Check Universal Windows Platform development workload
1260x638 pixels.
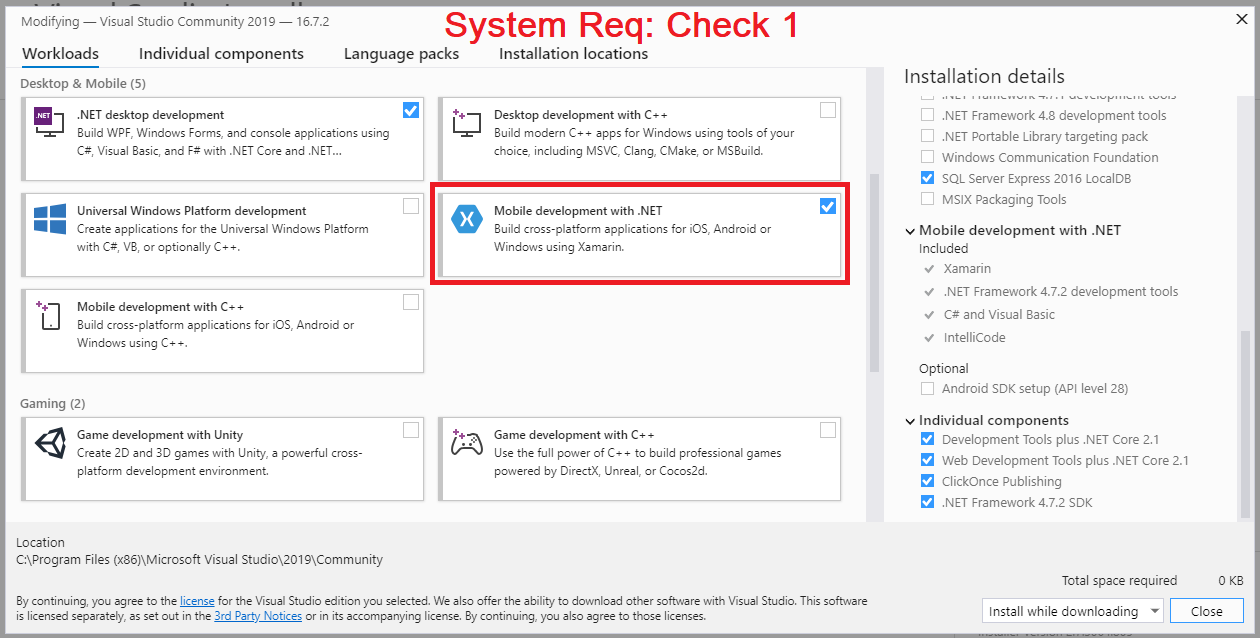[411, 206]
